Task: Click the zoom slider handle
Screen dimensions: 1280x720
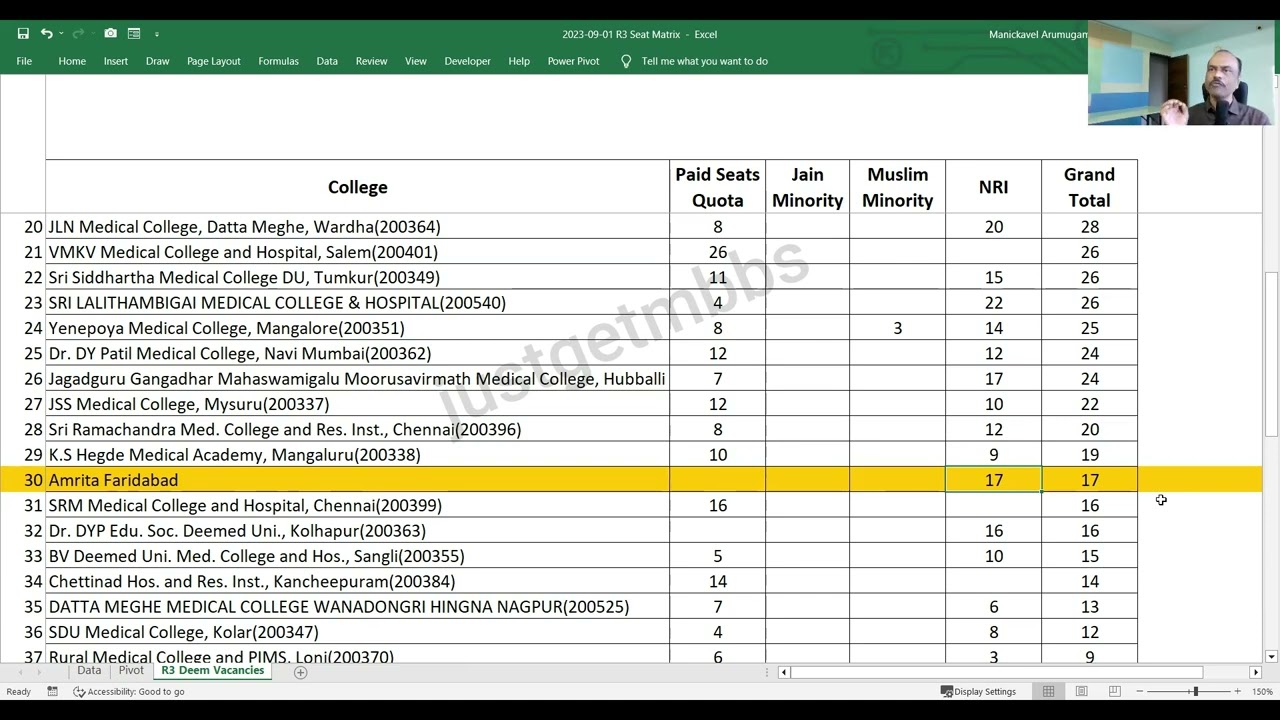Action: point(1195,691)
